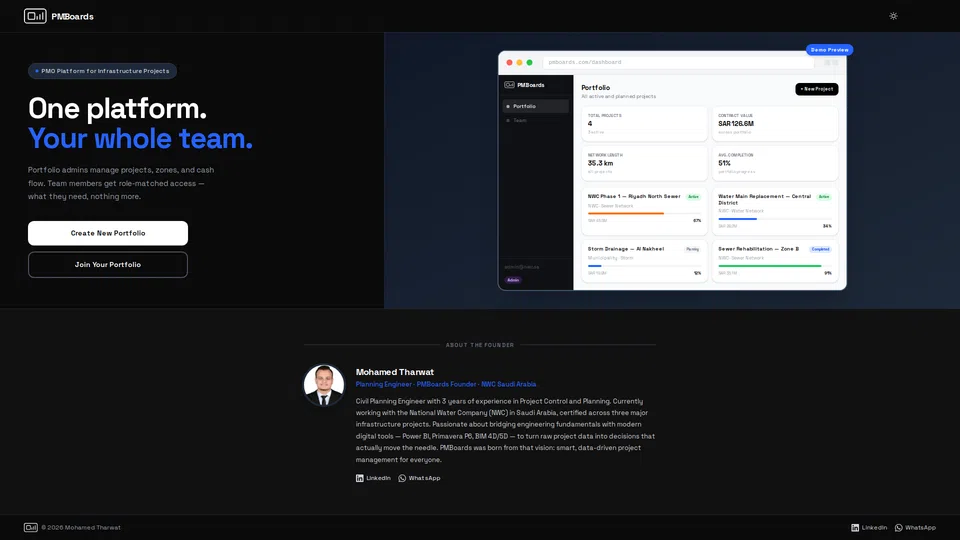The height and width of the screenshot is (540, 960).
Task: Click the Completed badge on Sewer Rehabilitation
Action: (820, 249)
